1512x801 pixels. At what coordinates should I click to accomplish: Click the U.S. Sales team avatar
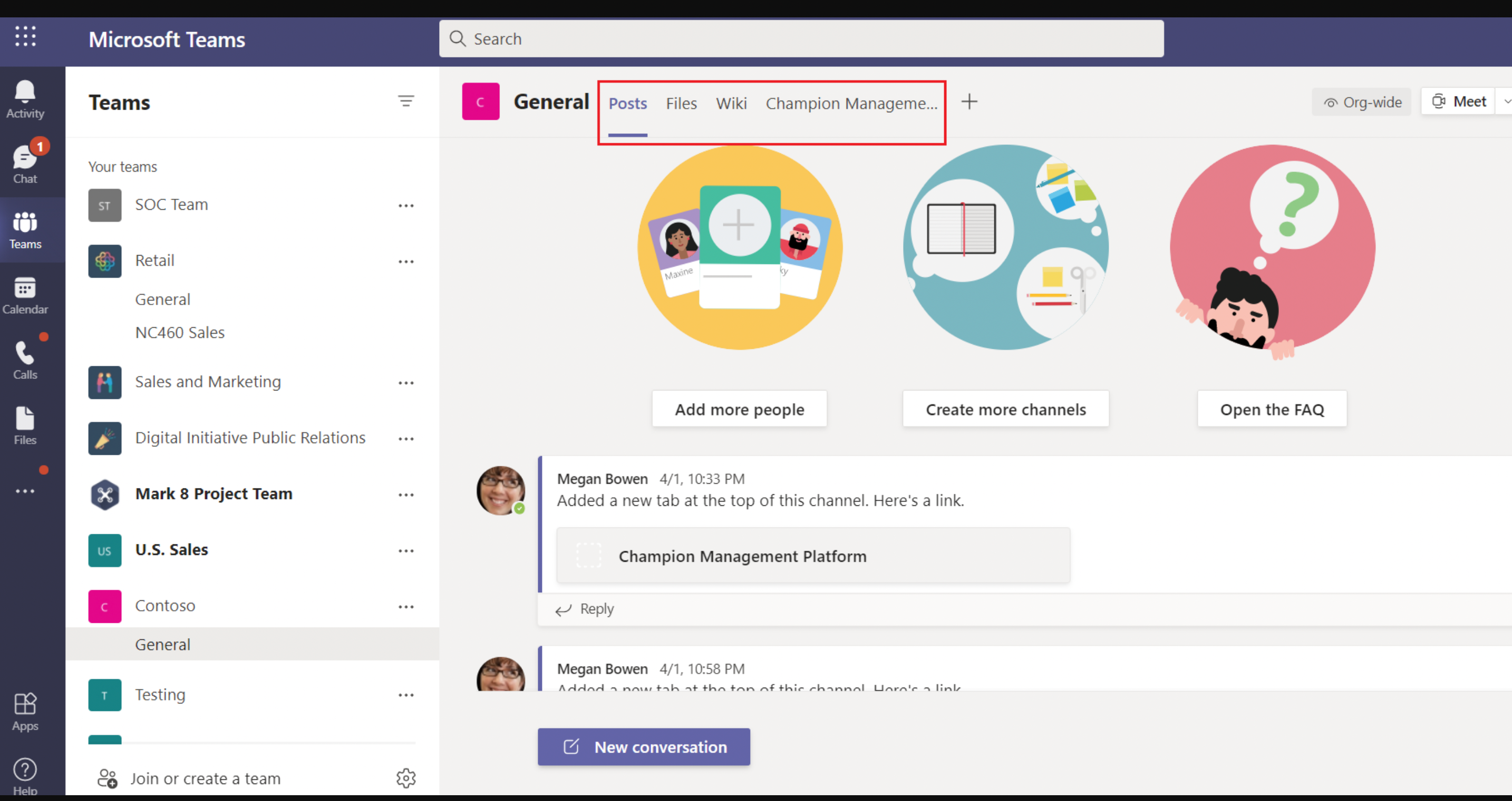105,551
